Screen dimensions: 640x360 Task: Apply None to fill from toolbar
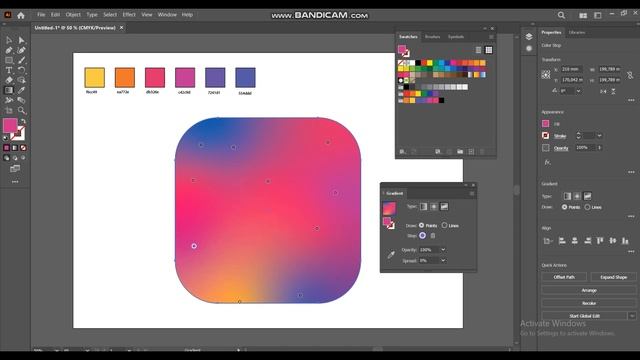(23, 148)
